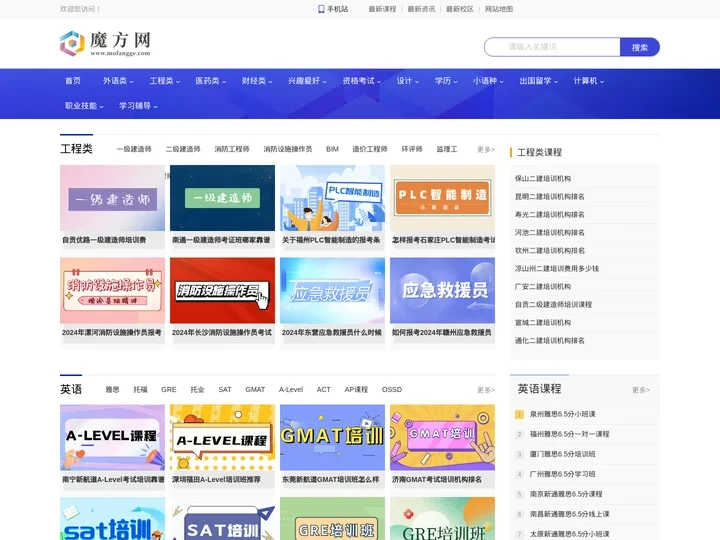Viewport: 720px width, 540px height.
Task: Open article 2024年漯河消防设施操作员报考
Action: click(x=112, y=332)
